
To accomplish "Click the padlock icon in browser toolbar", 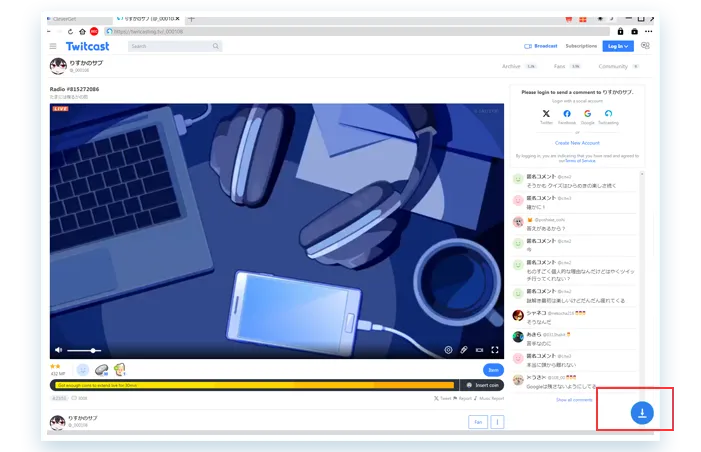I will click(620, 31).
